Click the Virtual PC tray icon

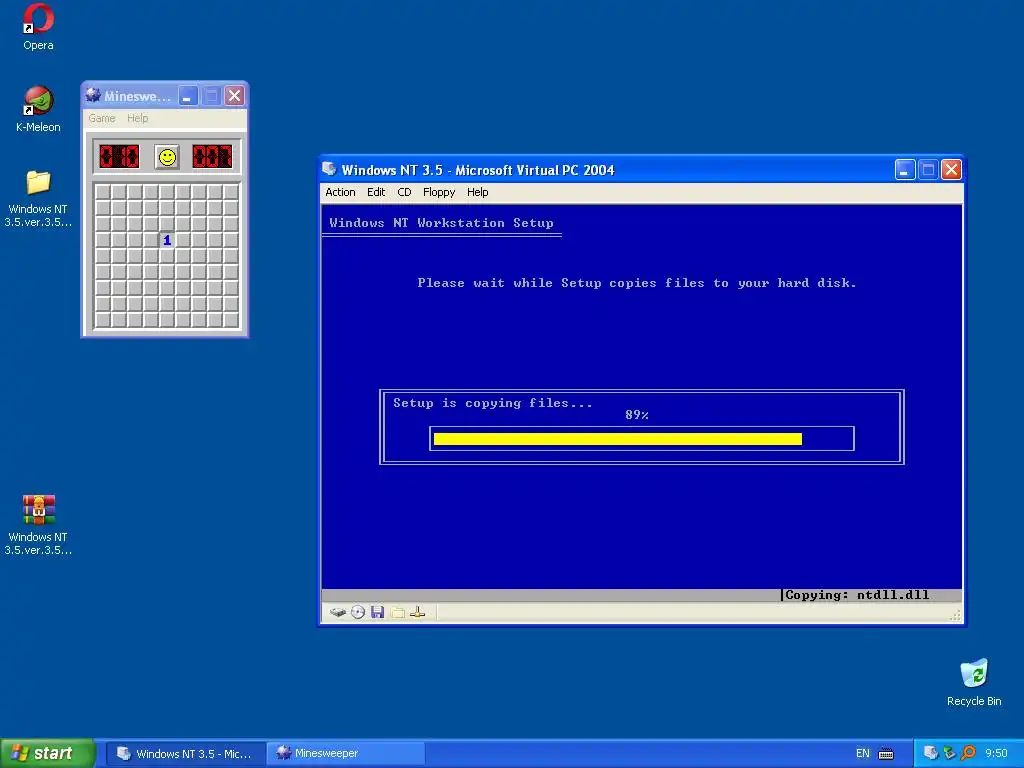[931, 753]
